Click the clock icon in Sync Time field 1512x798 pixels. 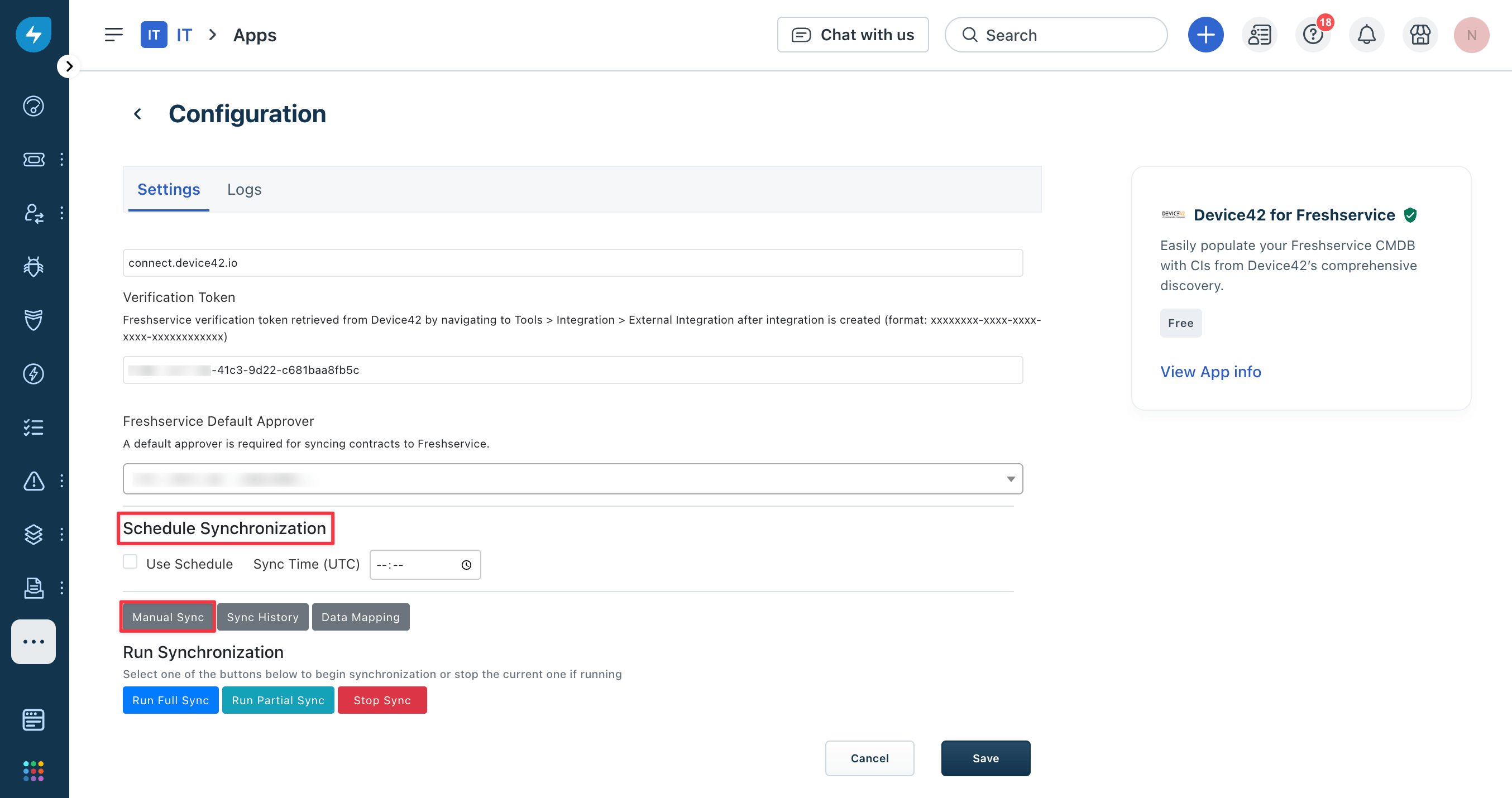(466, 565)
